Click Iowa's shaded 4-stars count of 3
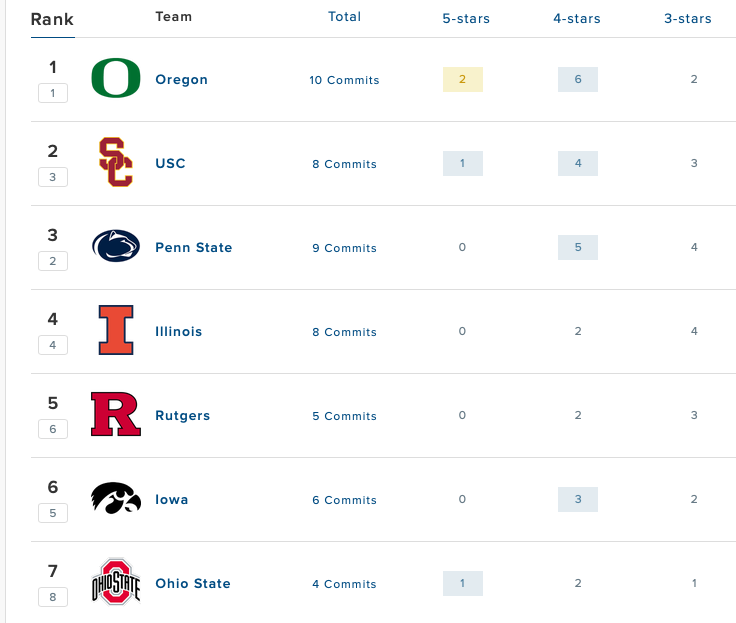Screen dimensions: 736x623 tap(578, 499)
